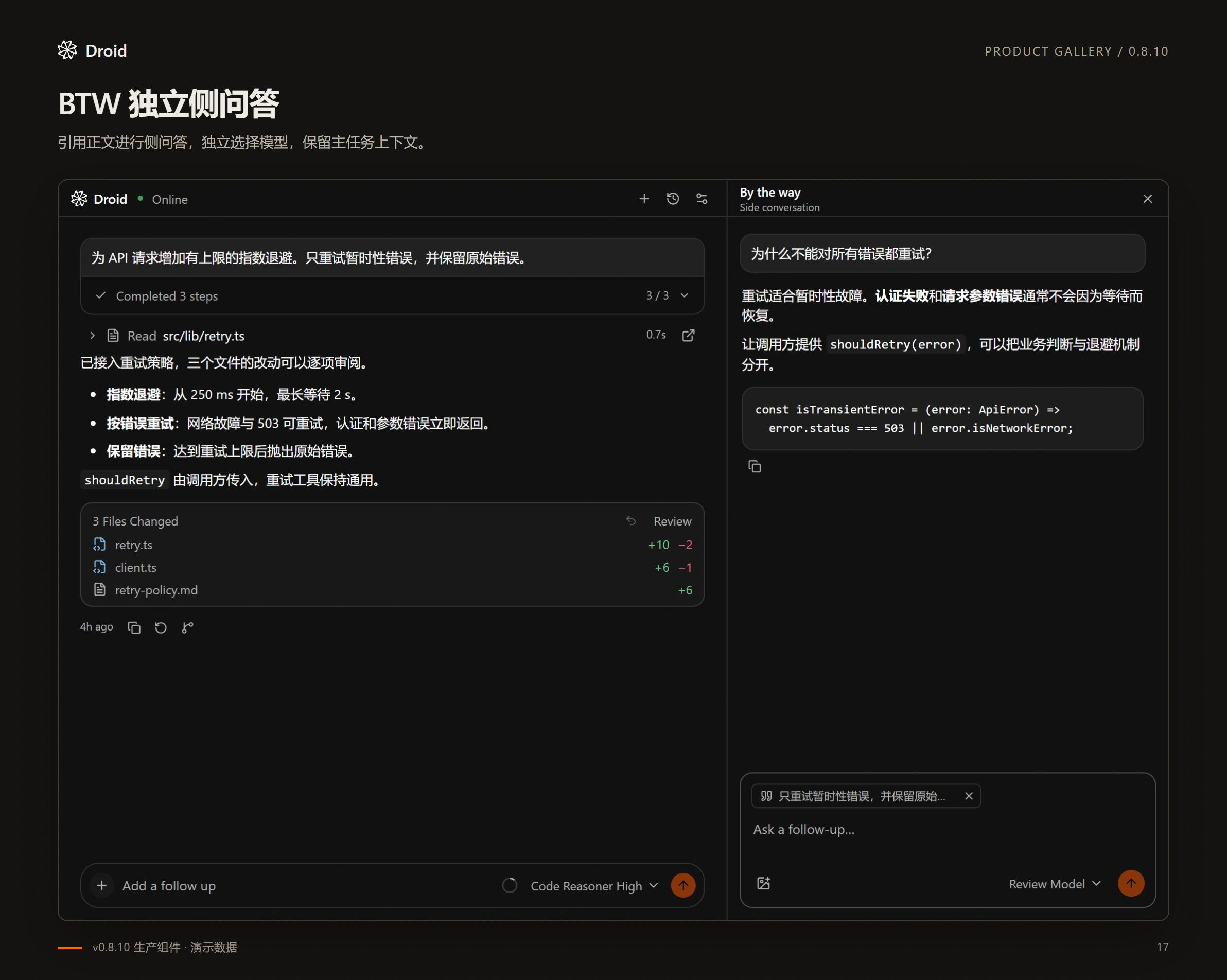Open client.ts in the changed files

[392, 567]
